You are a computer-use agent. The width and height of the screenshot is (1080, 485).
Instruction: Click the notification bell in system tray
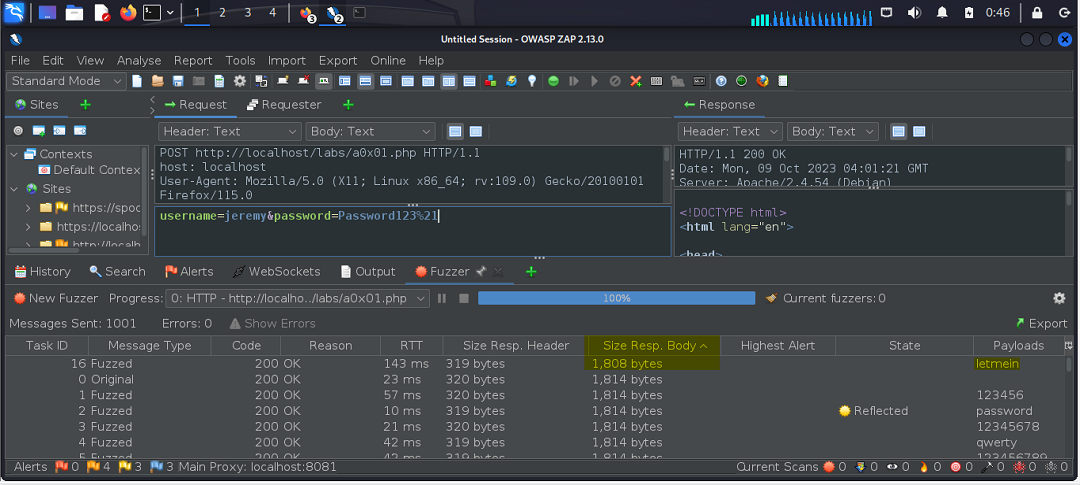pos(942,12)
